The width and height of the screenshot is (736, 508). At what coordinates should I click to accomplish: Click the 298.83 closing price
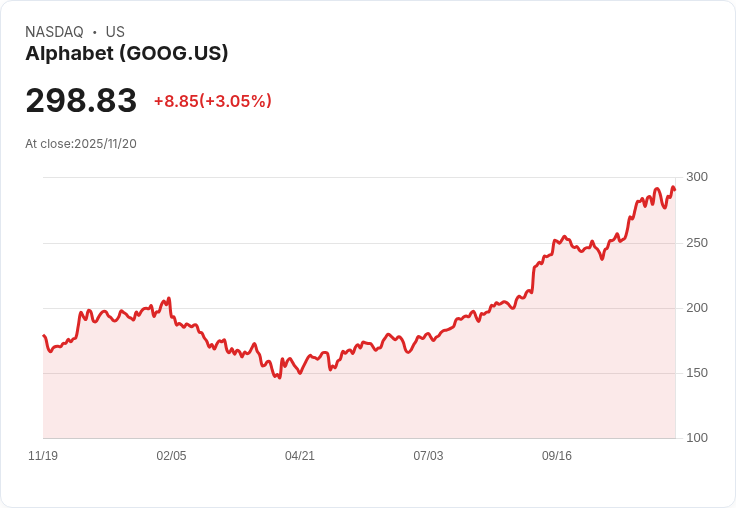tap(81, 101)
